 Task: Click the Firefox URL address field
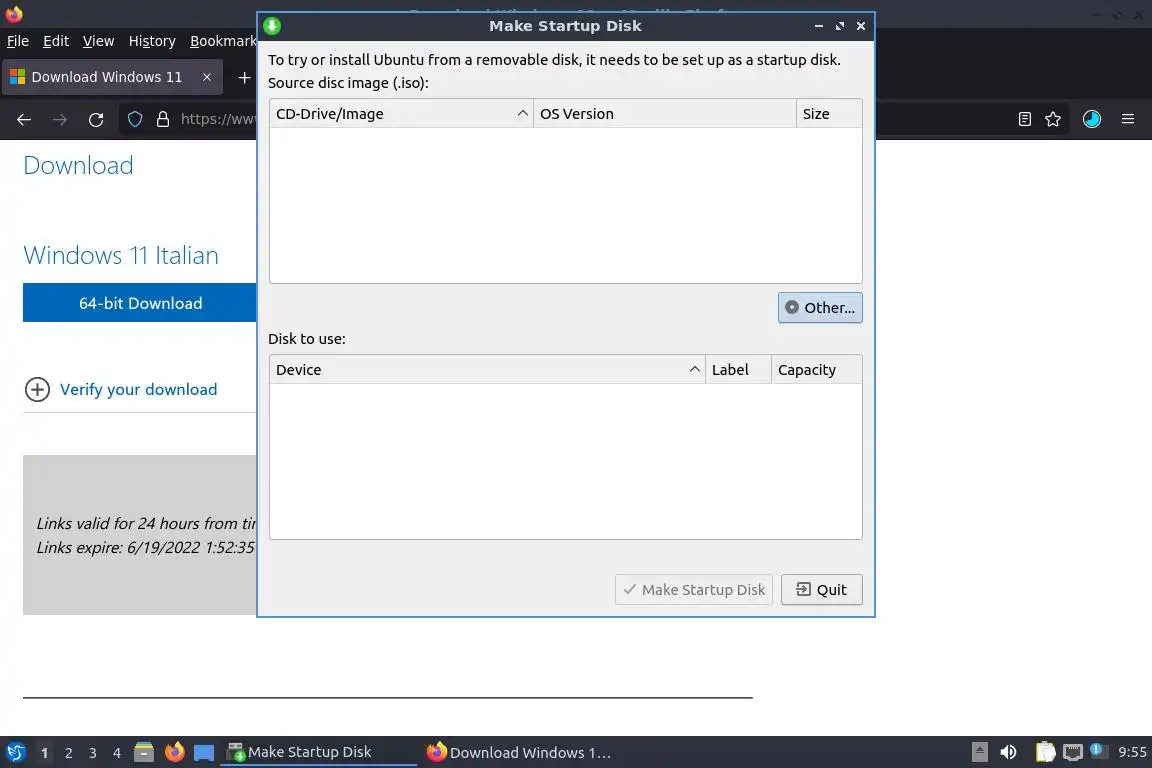click(218, 119)
